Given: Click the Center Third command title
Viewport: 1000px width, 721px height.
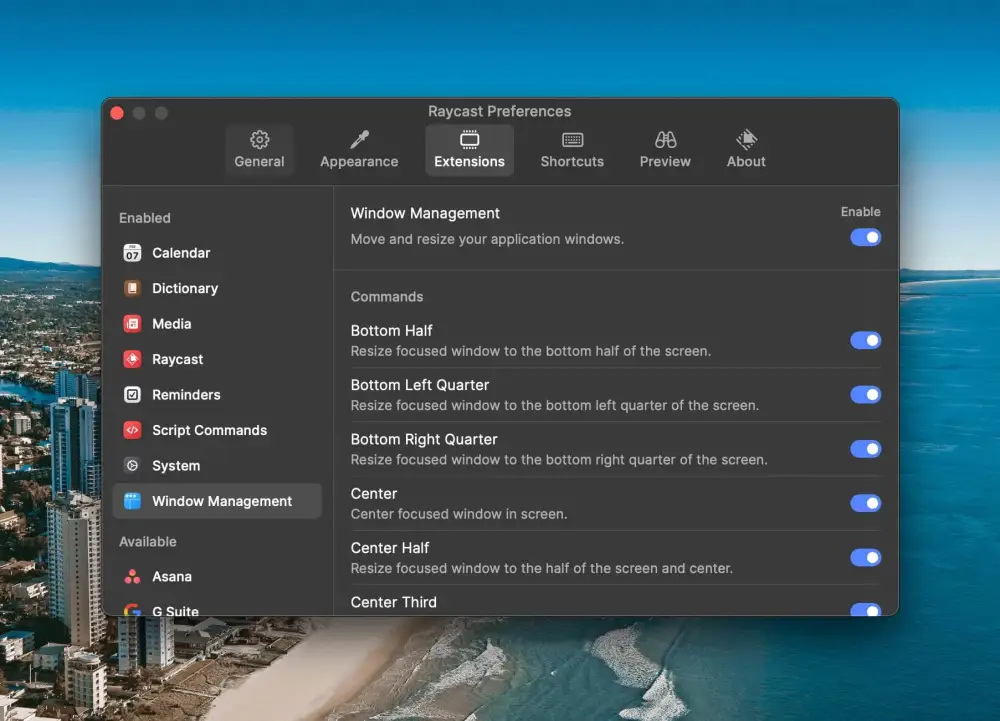Looking at the screenshot, I should [393, 602].
